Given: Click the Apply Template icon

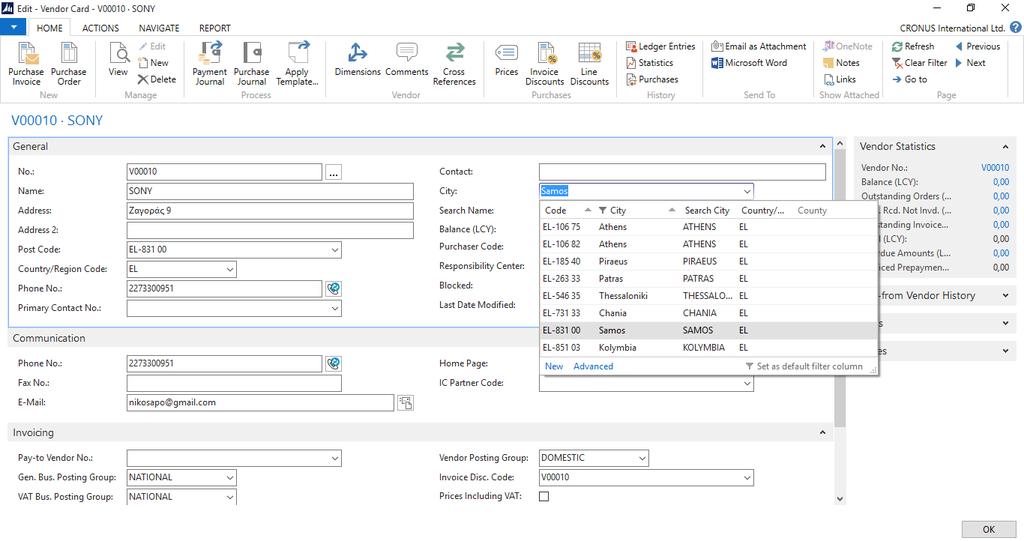Looking at the screenshot, I should pyautogui.click(x=297, y=63).
